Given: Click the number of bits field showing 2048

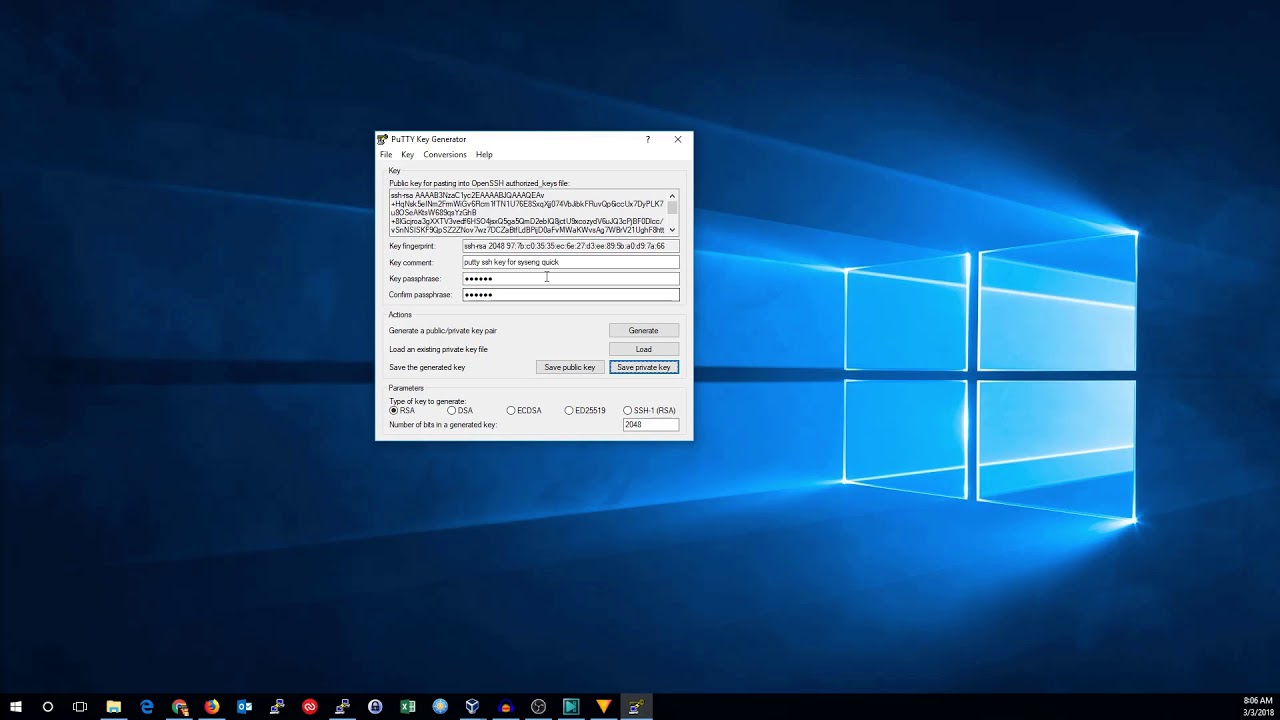Looking at the screenshot, I should (x=651, y=425).
